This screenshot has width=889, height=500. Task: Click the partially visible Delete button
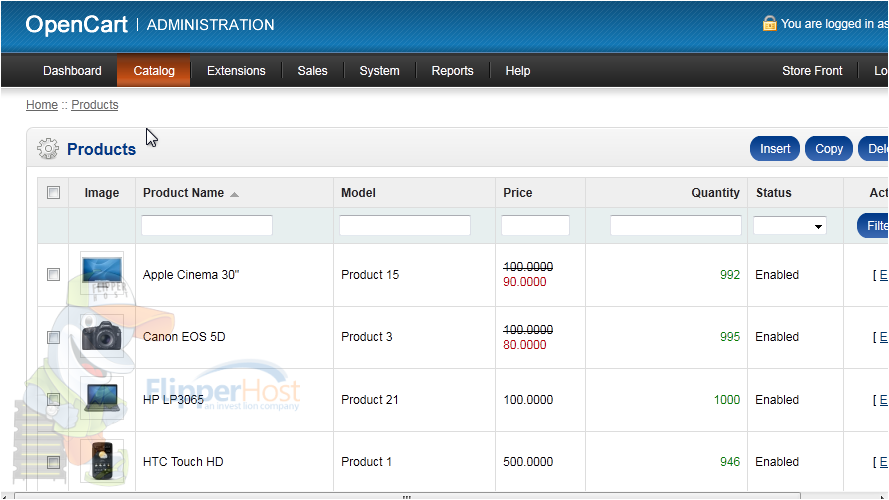[874, 149]
